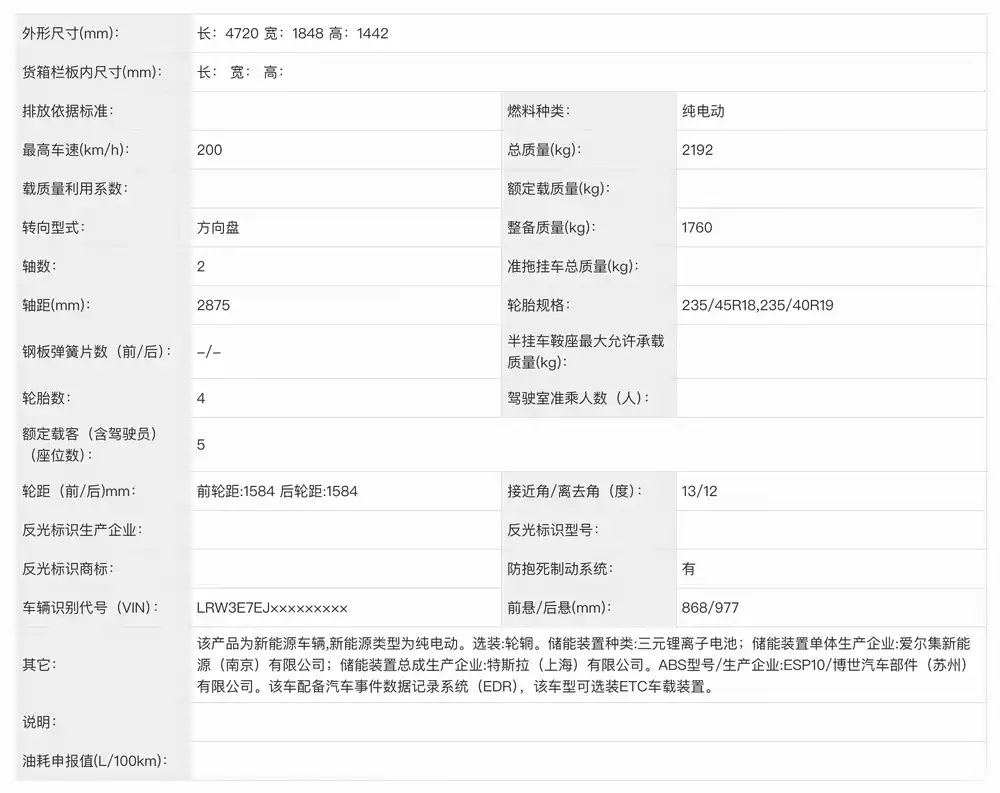Image resolution: width=1000 pixels, height=793 pixels.
Task: Click the label 轴距(mm):
Action: click(56, 306)
